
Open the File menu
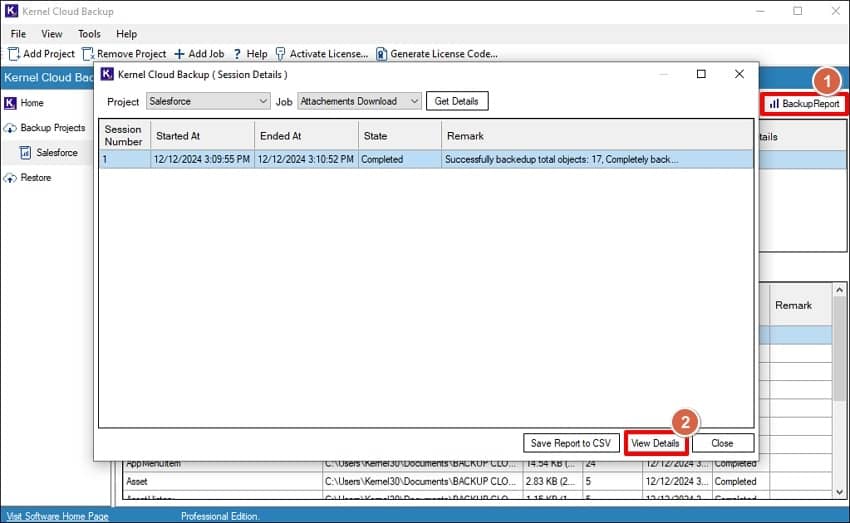coord(18,34)
